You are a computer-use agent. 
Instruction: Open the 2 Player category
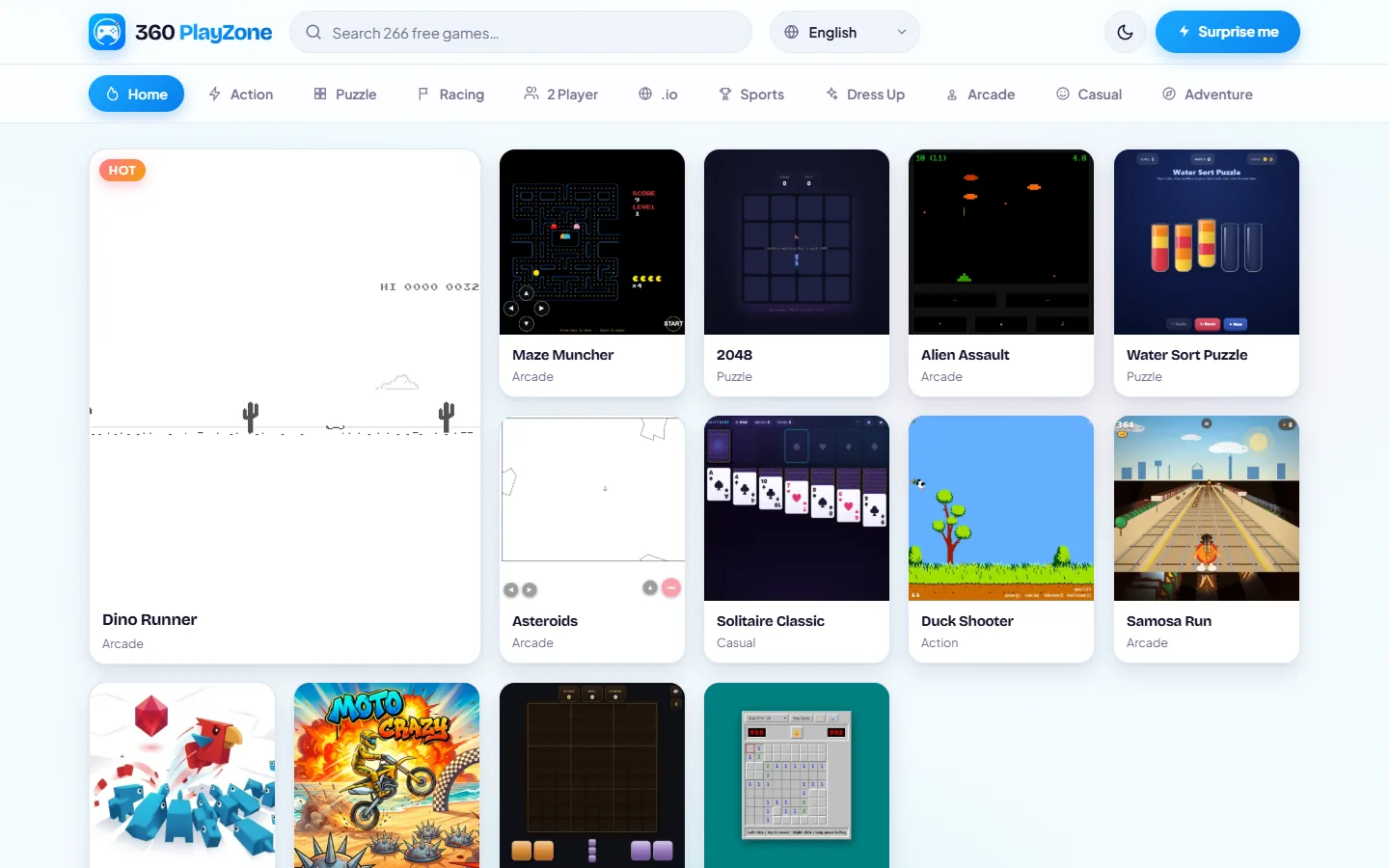click(561, 94)
